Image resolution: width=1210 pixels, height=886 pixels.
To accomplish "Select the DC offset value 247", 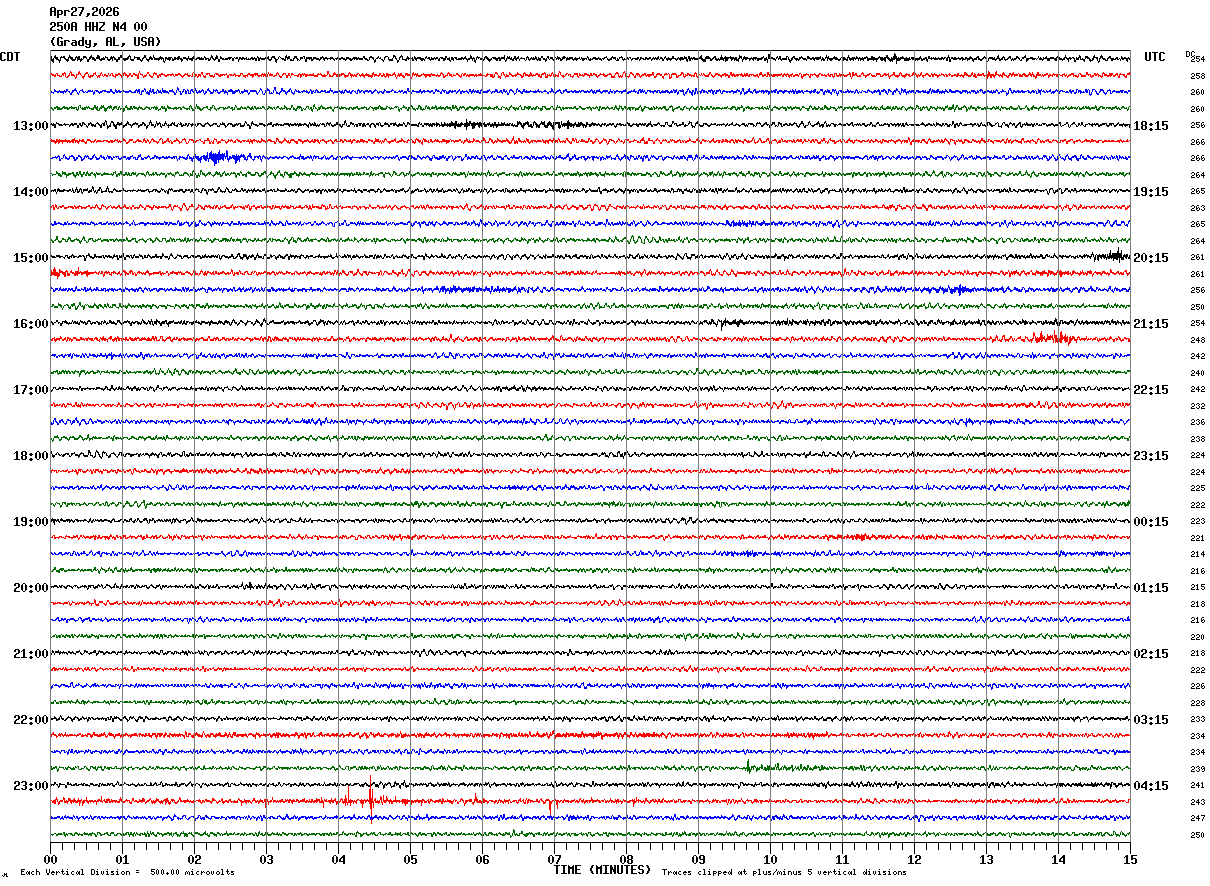I will [x=1197, y=818].
